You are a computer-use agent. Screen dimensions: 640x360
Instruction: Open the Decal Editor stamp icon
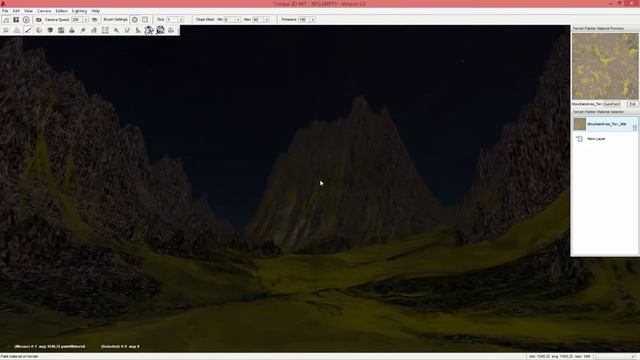(x=72, y=30)
